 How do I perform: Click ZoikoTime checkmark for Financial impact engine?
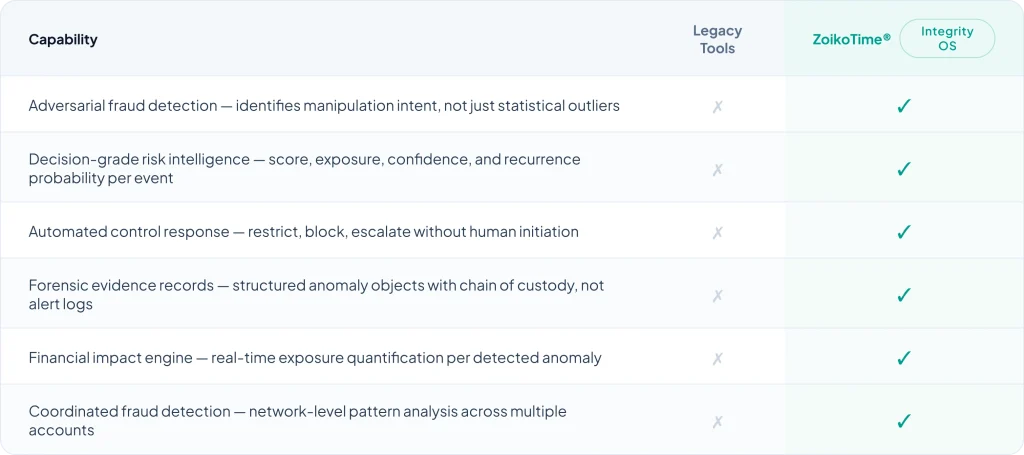point(904,358)
